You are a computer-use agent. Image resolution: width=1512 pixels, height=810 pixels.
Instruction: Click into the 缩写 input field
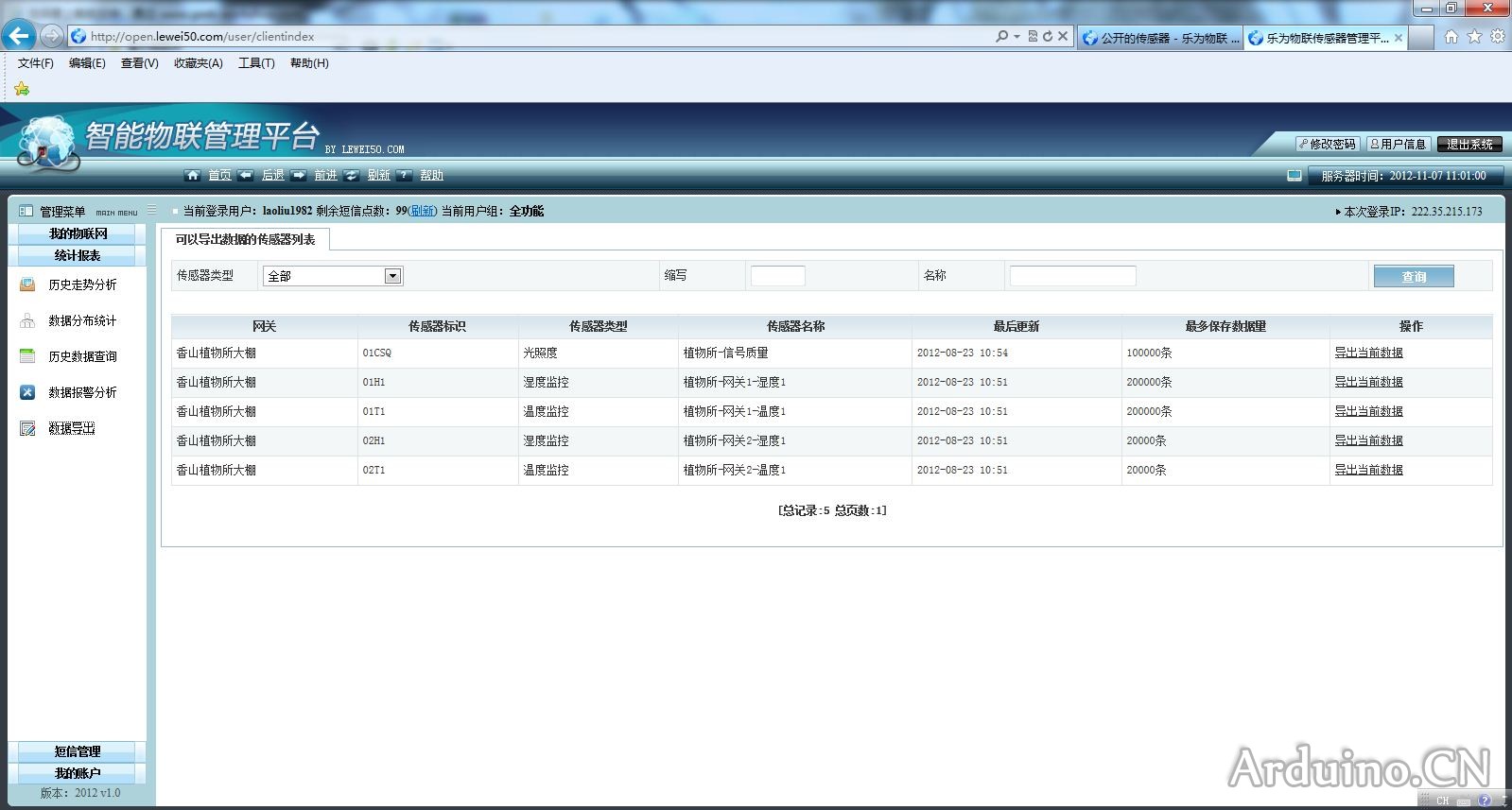(777, 276)
